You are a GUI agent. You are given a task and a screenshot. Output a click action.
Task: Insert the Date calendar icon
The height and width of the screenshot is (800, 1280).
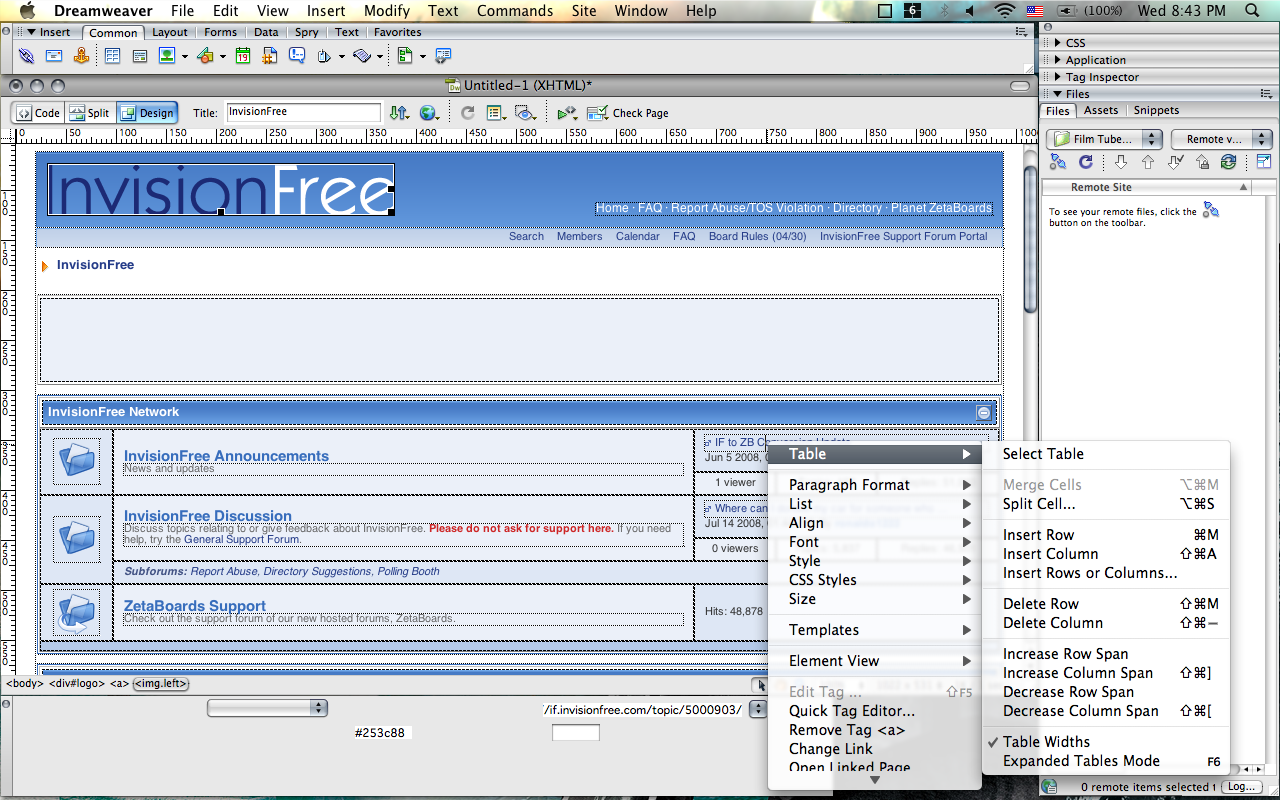pyautogui.click(x=243, y=56)
